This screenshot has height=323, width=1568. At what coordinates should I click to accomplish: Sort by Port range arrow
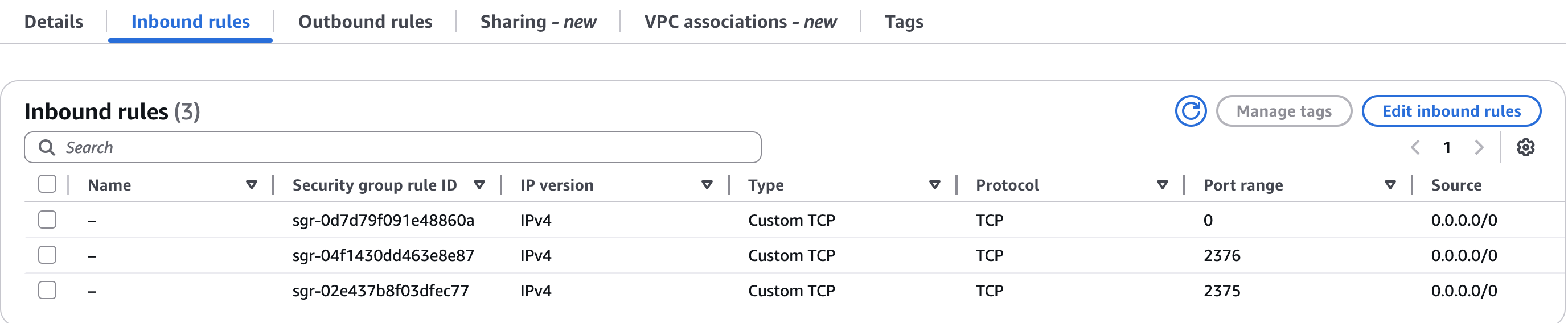(1390, 185)
